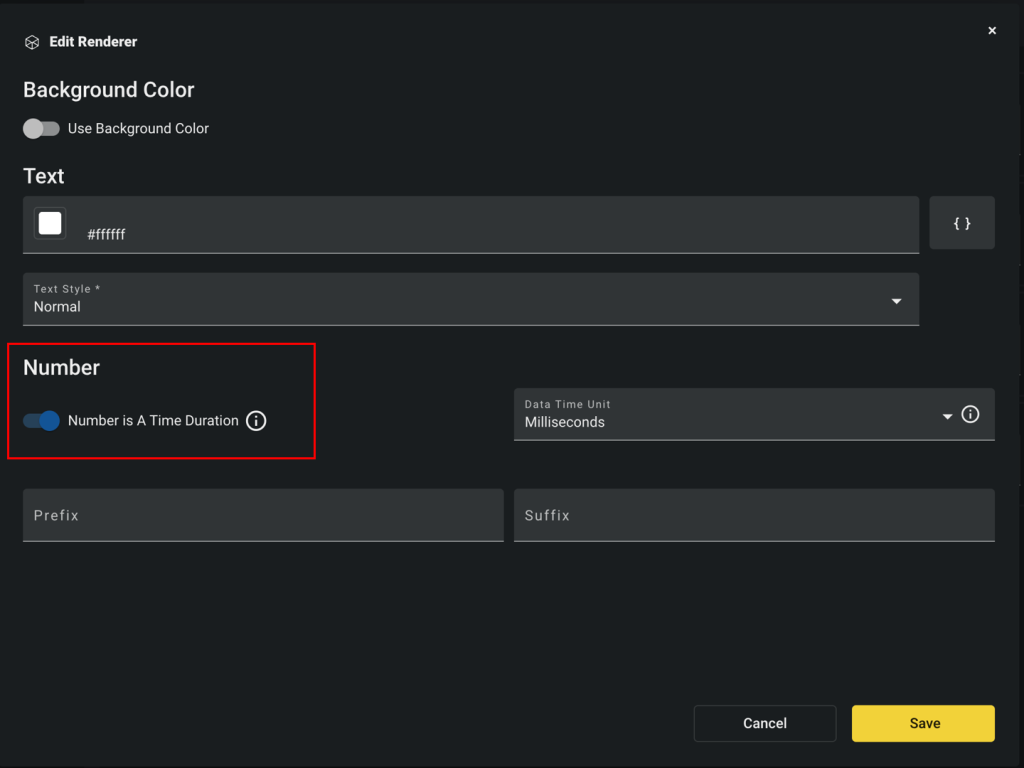Focus the Suffix input field

click(753, 515)
